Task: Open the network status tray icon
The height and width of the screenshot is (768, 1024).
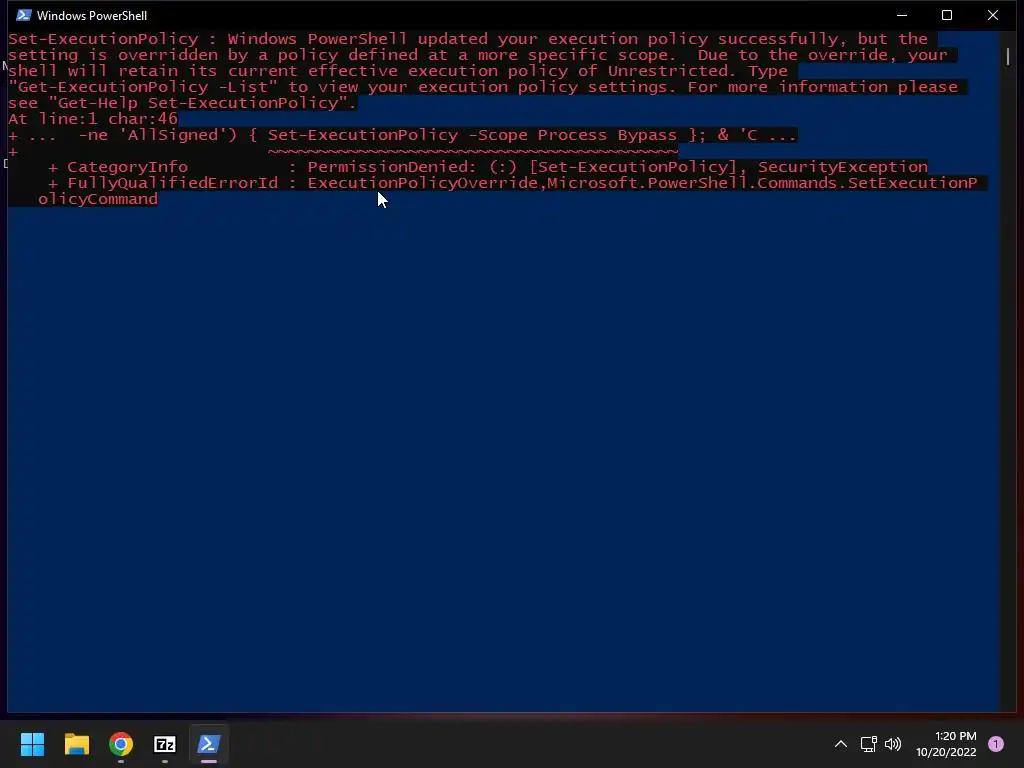Action: click(868, 744)
